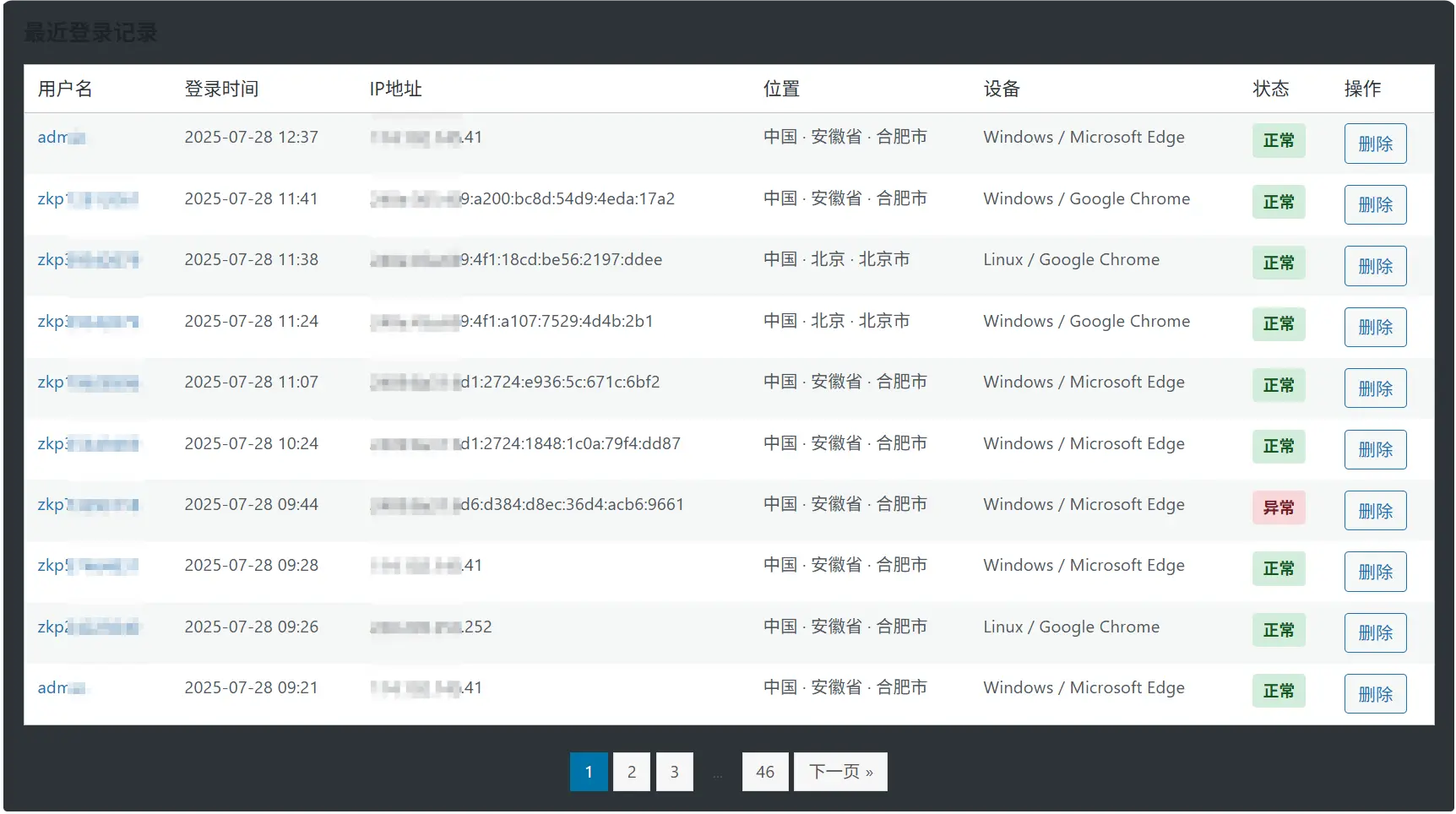Click device Windows / Google Chrome at 11:41

point(1086,198)
